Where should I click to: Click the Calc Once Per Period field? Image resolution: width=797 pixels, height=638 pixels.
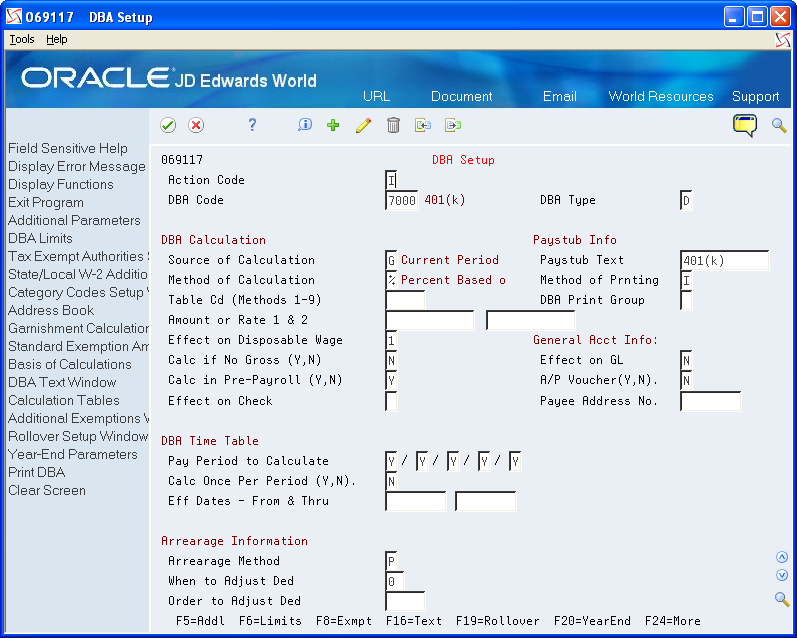pyautogui.click(x=391, y=481)
